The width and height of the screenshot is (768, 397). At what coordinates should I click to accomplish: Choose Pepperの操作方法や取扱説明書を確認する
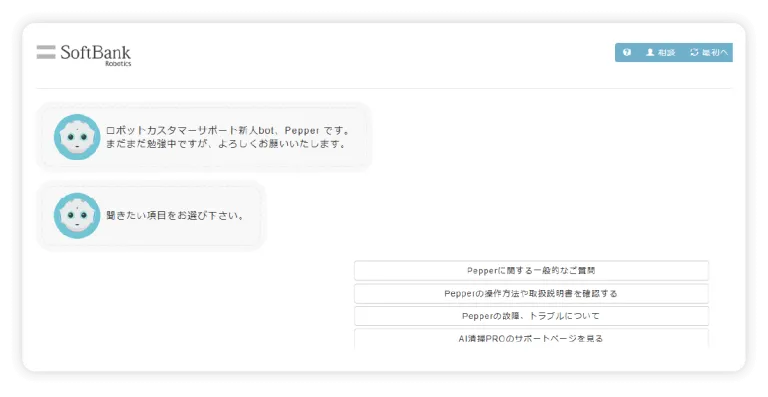coord(531,294)
